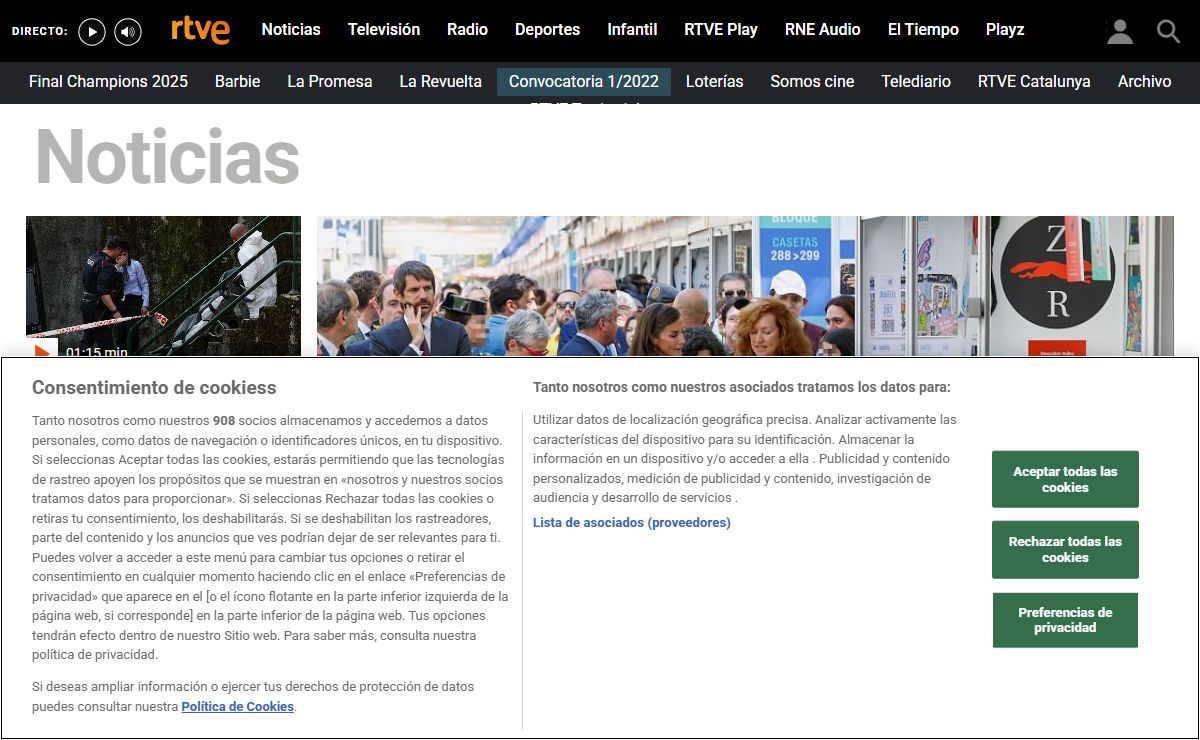
Task: Open the RTVE Play menu item
Action: (721, 29)
